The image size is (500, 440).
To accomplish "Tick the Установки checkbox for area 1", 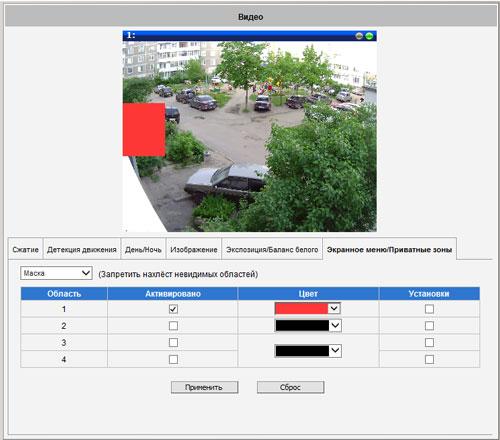I will point(429,309).
